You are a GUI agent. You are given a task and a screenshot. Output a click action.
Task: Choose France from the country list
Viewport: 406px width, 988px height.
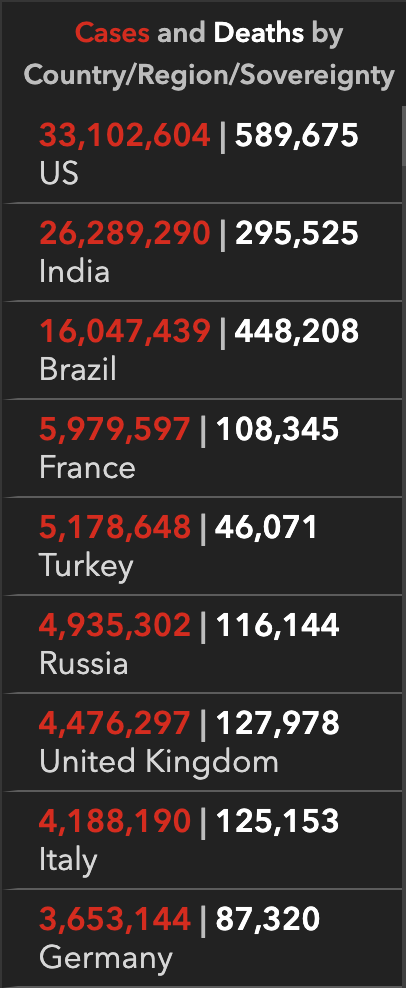point(202,448)
